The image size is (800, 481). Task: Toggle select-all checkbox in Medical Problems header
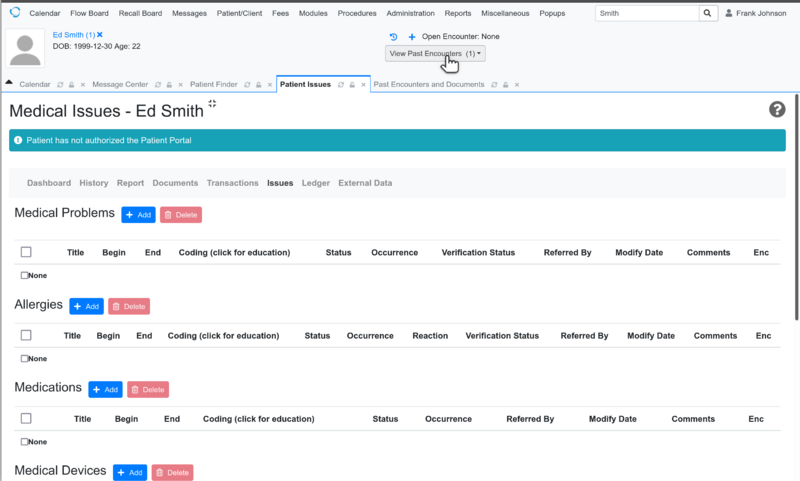click(x=26, y=252)
